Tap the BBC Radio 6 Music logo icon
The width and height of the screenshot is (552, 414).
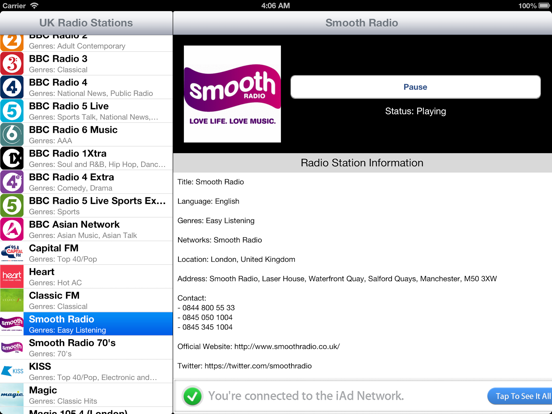(12, 134)
